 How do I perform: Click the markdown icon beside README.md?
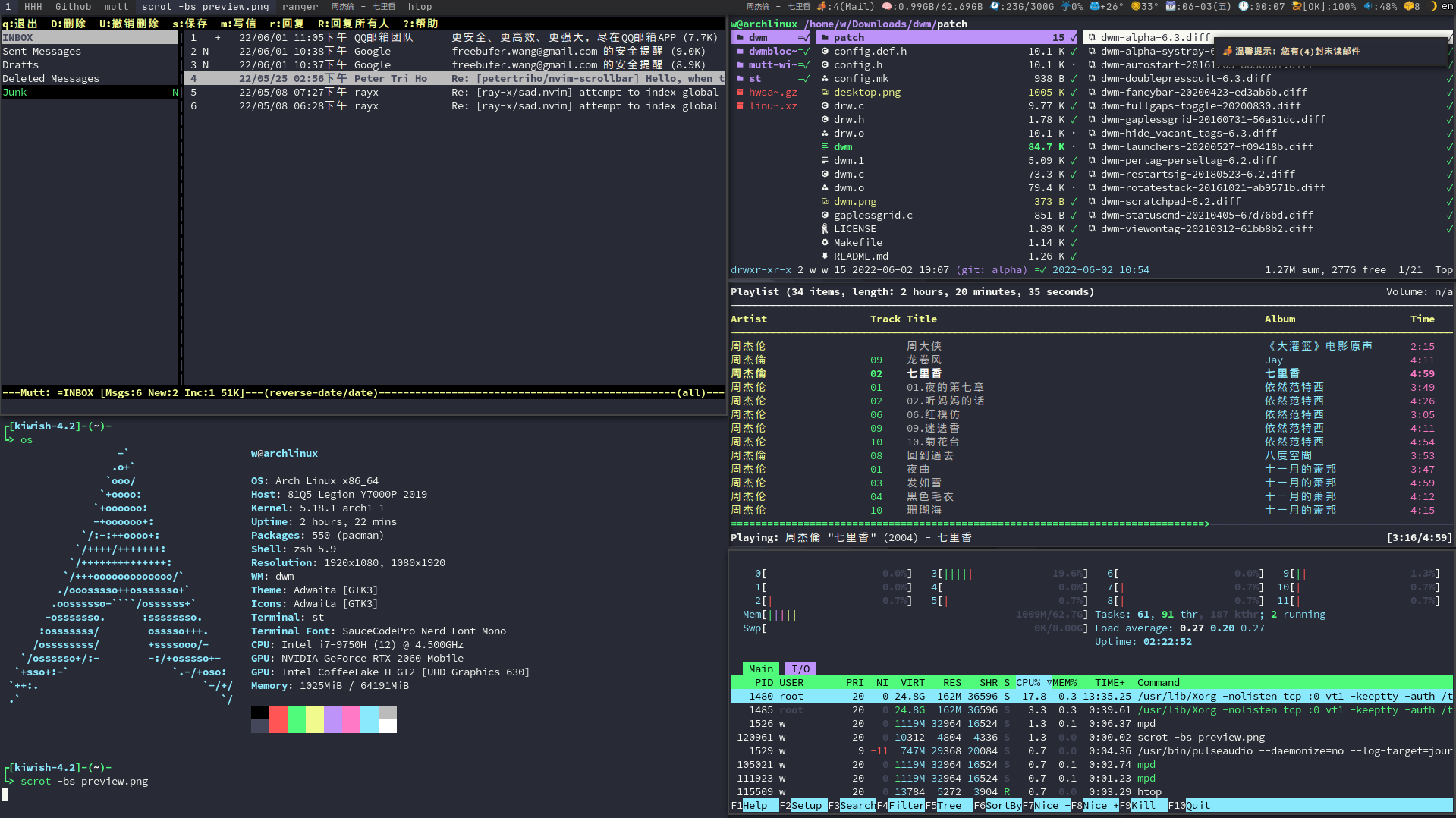click(825, 256)
